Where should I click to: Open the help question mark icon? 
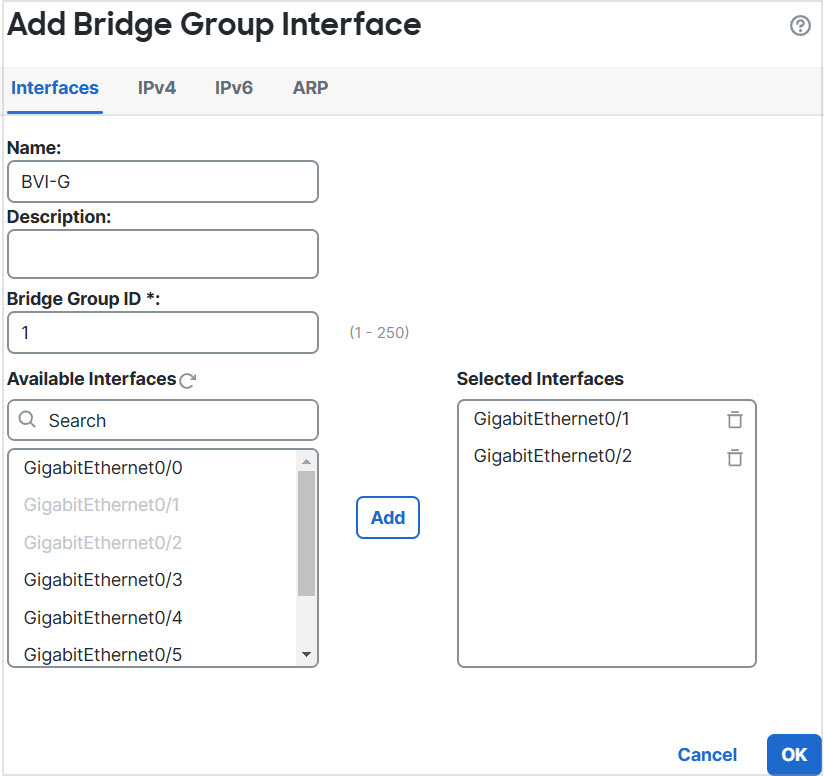pyautogui.click(x=800, y=26)
